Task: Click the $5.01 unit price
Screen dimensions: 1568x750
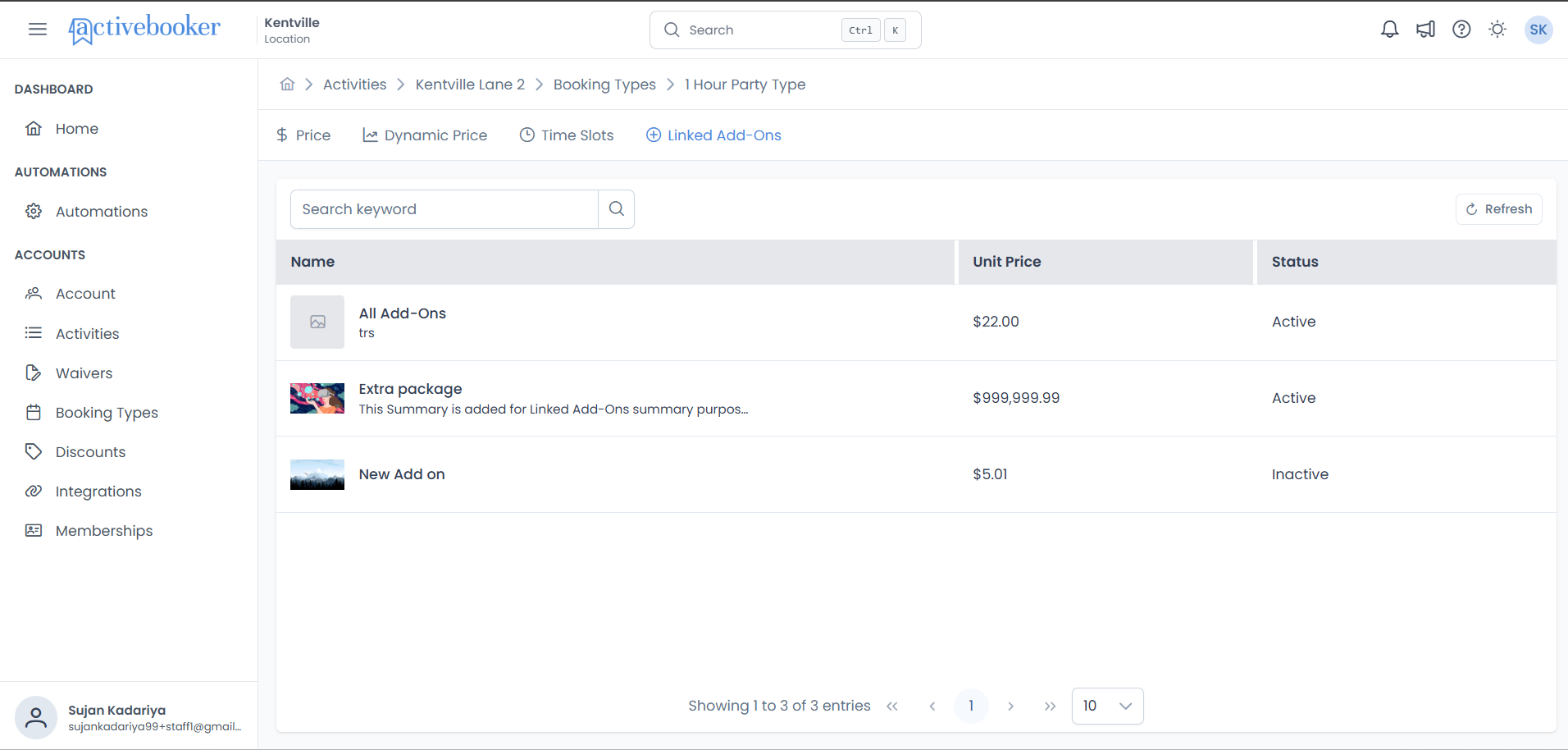Action: pos(990,474)
